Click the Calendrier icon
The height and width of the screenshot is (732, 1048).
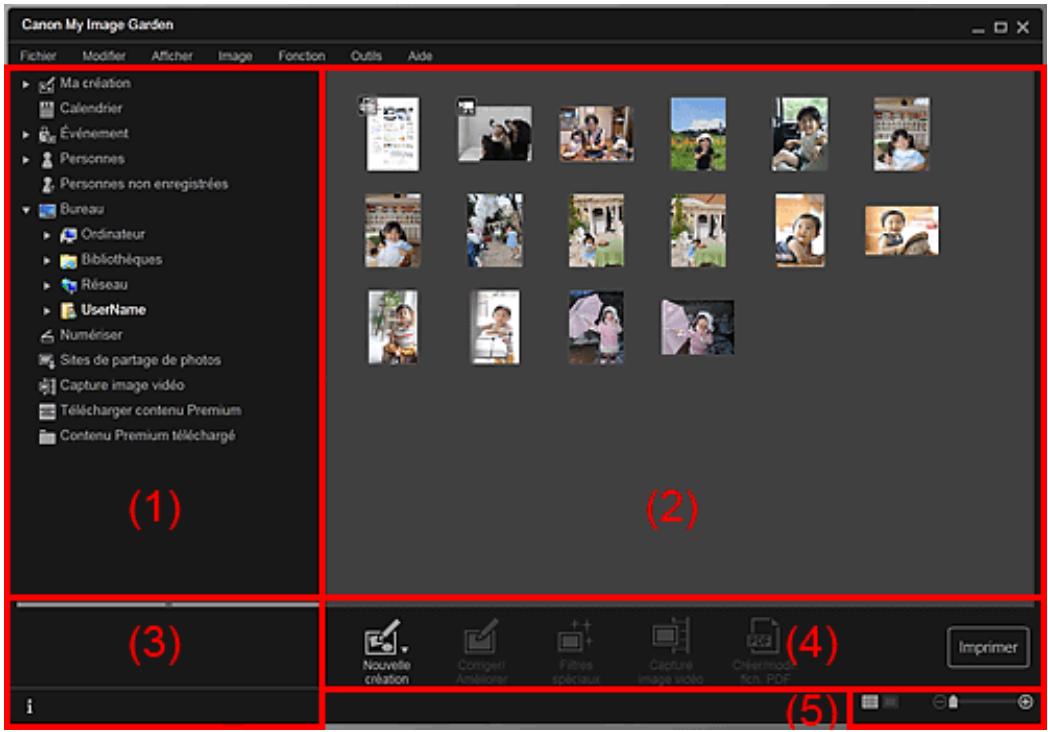46,110
